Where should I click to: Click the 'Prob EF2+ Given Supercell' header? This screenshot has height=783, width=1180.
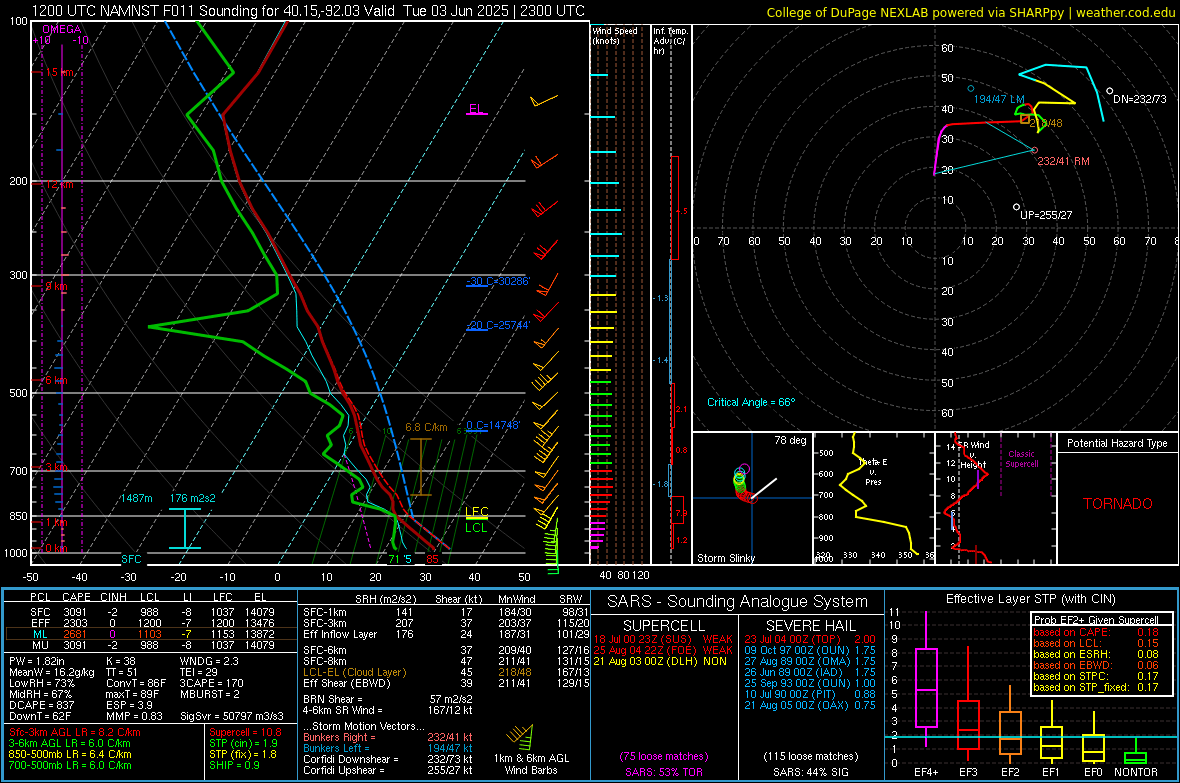tap(1096, 620)
